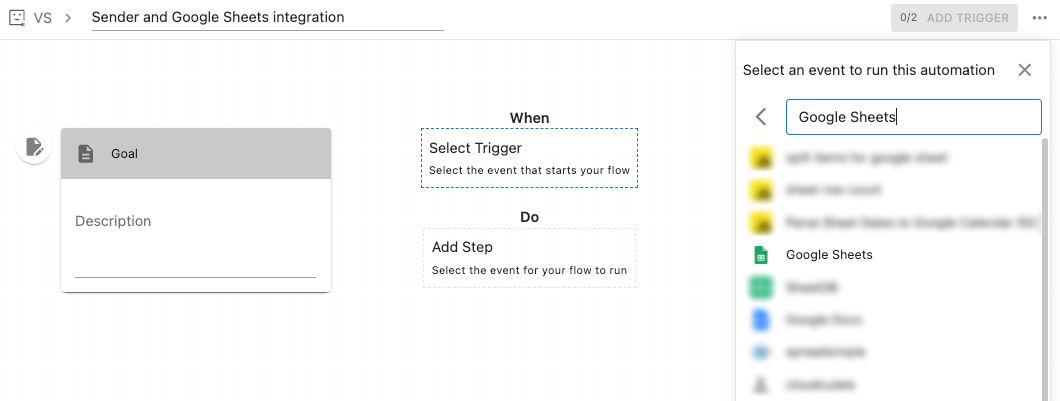Click the document icon in Goal header
The height and width of the screenshot is (401, 1060).
coord(86,154)
